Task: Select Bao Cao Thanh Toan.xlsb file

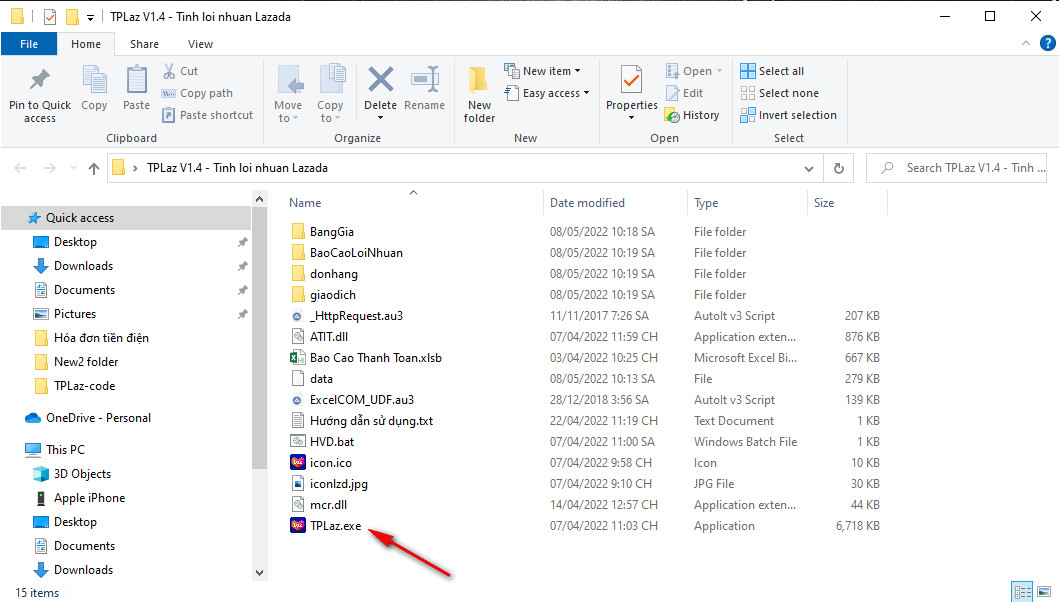Action: (x=366, y=358)
